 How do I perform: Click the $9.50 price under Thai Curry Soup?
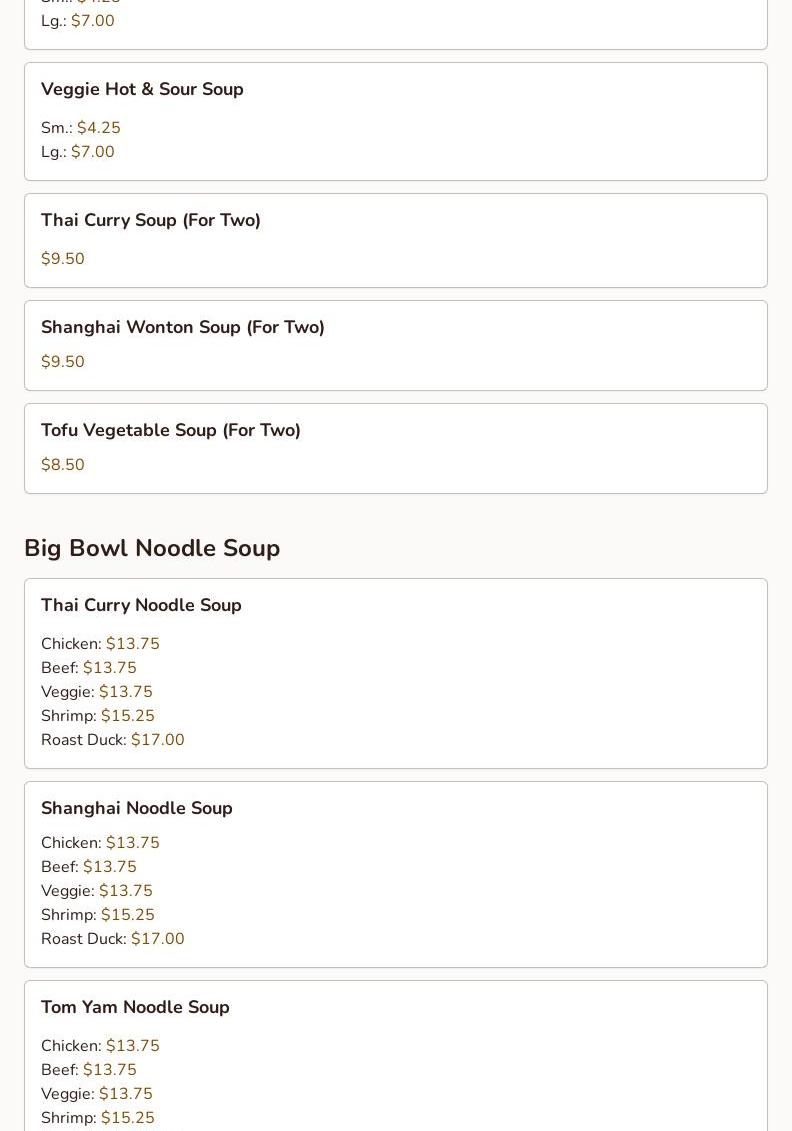(63, 258)
